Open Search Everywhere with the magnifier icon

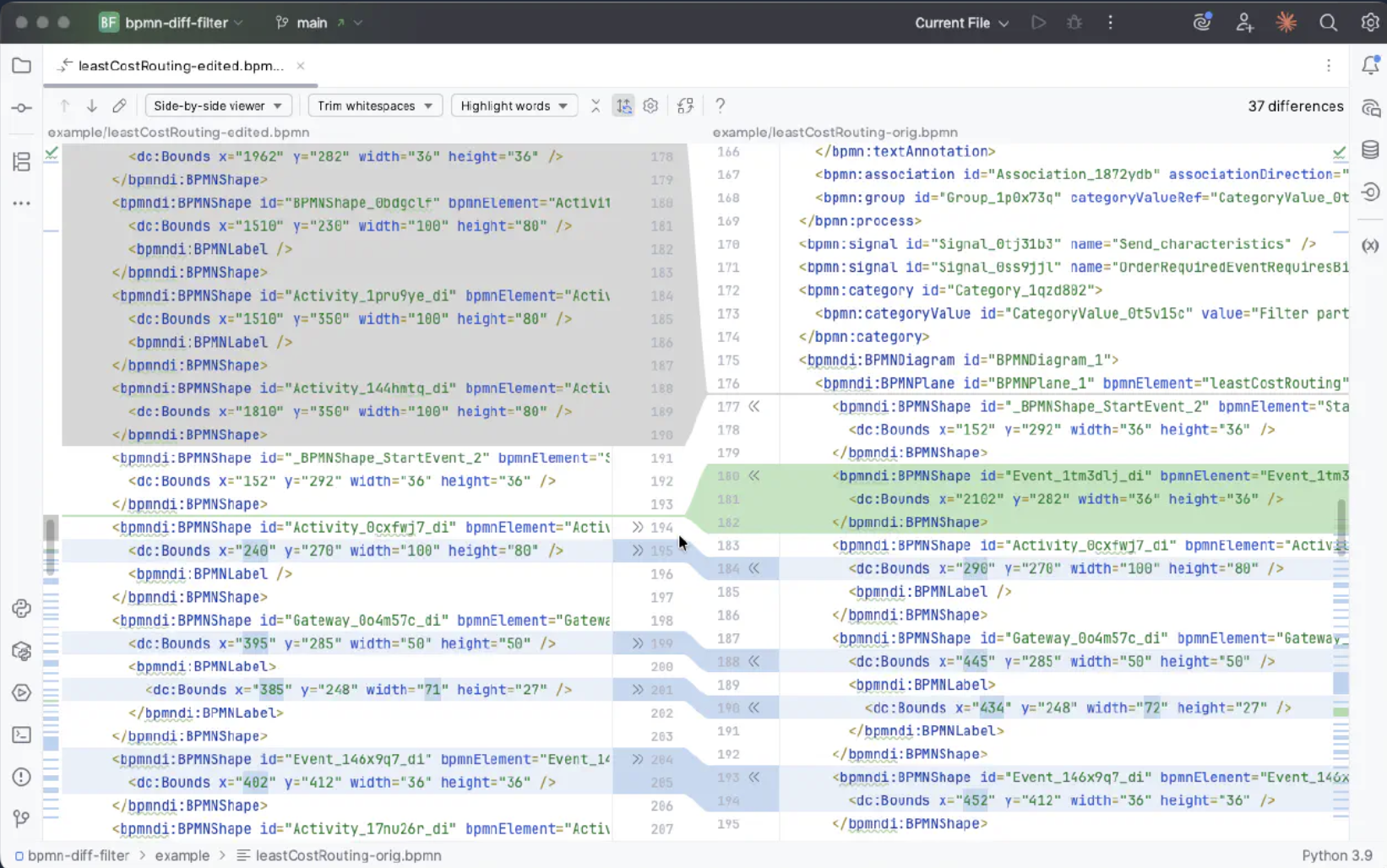1330,23
